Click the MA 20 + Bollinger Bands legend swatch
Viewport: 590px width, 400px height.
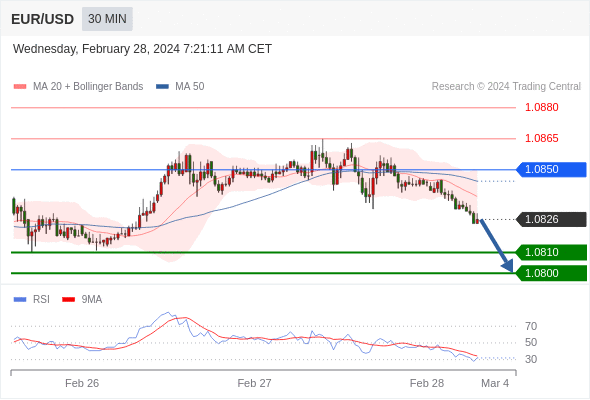20,87
